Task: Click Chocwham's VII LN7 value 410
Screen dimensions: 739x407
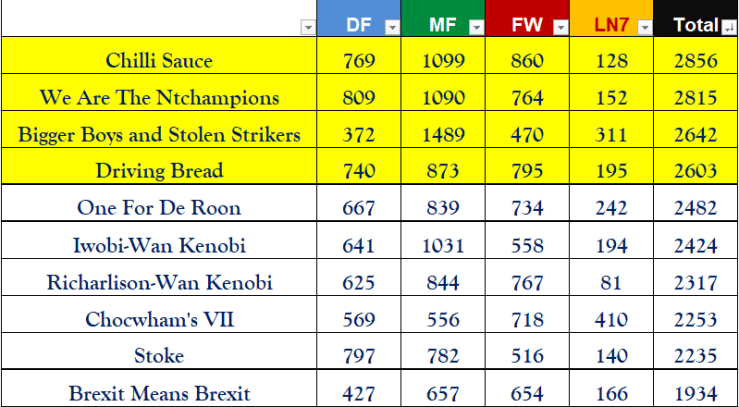Action: [611, 319]
